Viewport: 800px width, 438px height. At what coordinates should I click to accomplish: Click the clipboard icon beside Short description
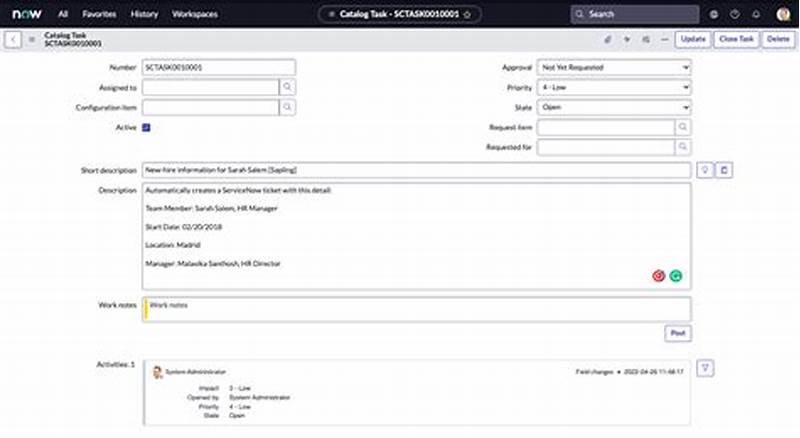click(x=724, y=170)
